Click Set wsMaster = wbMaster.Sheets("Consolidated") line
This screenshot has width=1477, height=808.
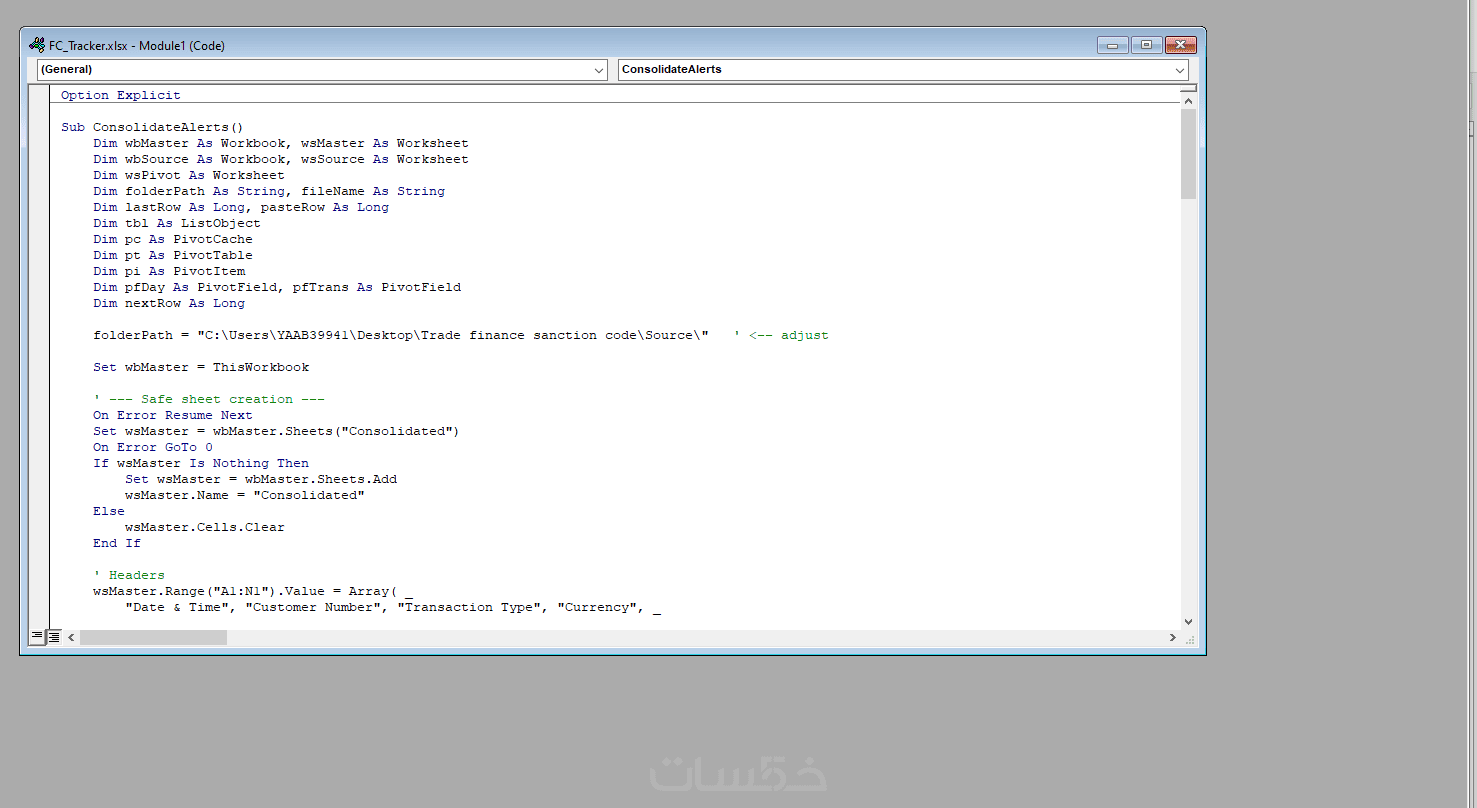[276, 431]
